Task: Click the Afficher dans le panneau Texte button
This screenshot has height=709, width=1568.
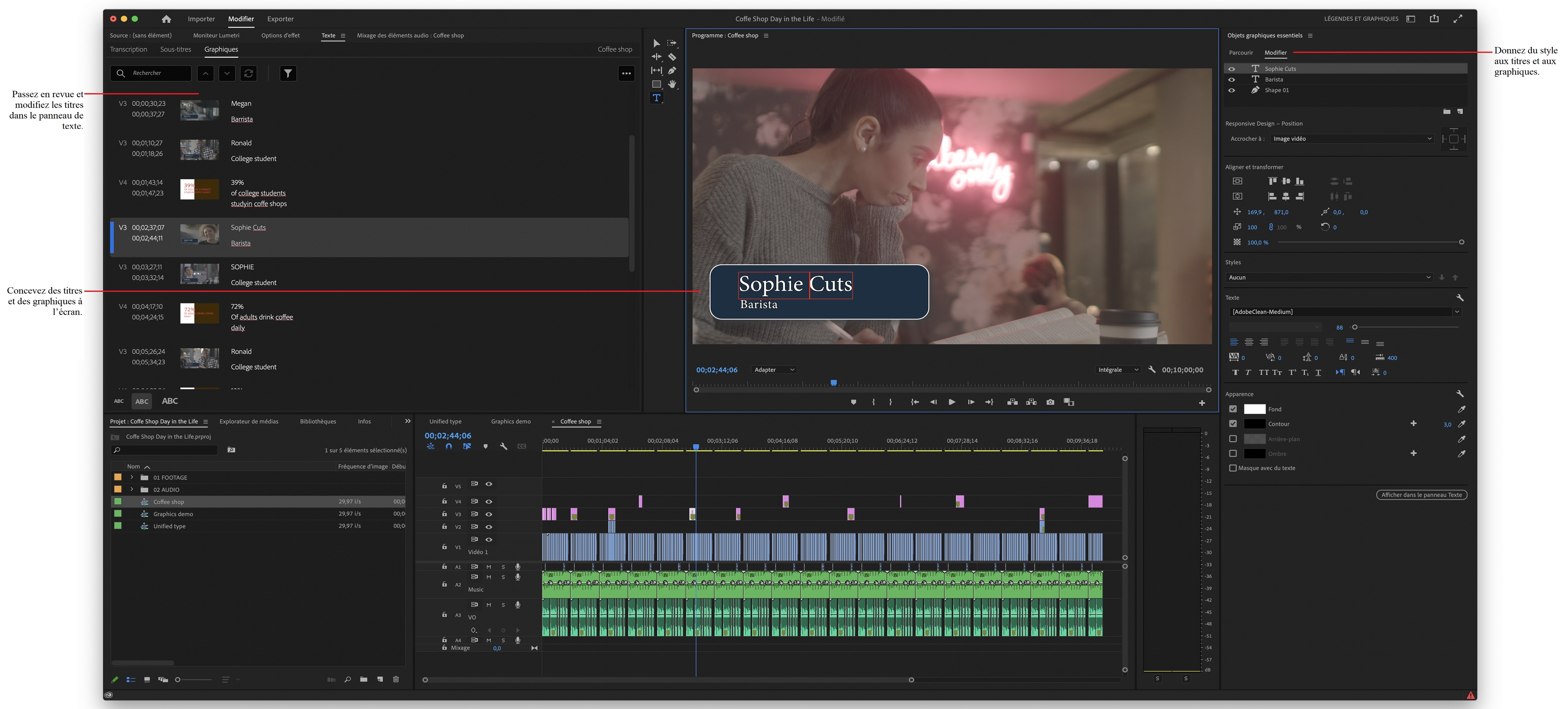Action: [x=1421, y=495]
